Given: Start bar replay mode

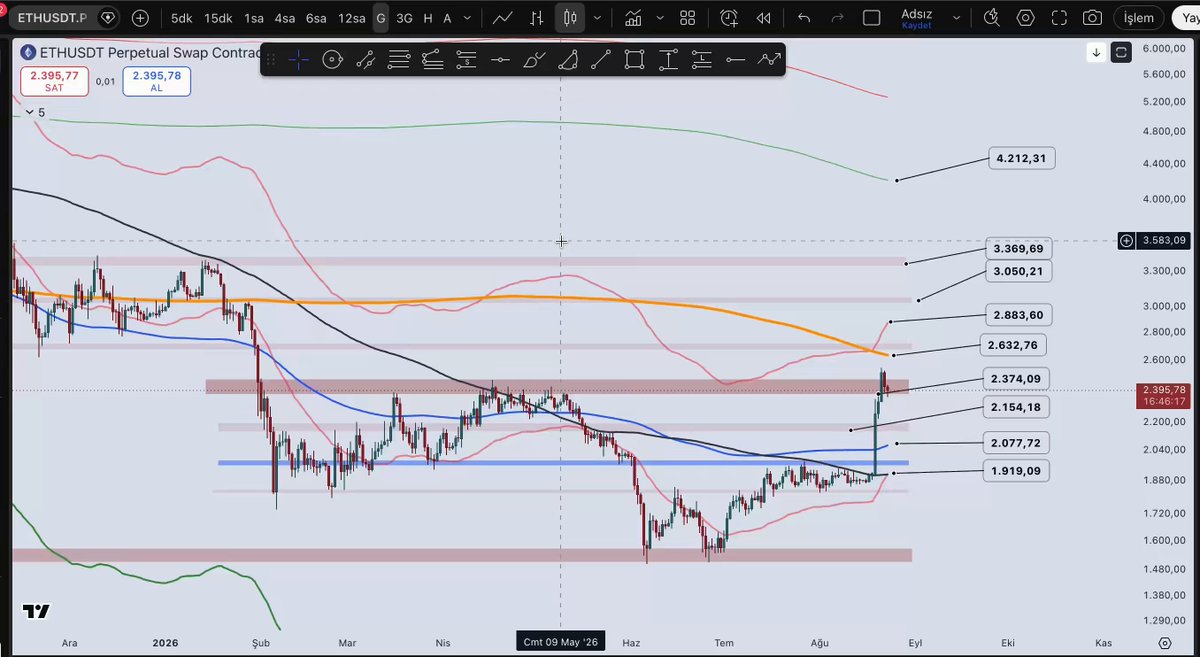Looking at the screenshot, I should coord(764,18).
